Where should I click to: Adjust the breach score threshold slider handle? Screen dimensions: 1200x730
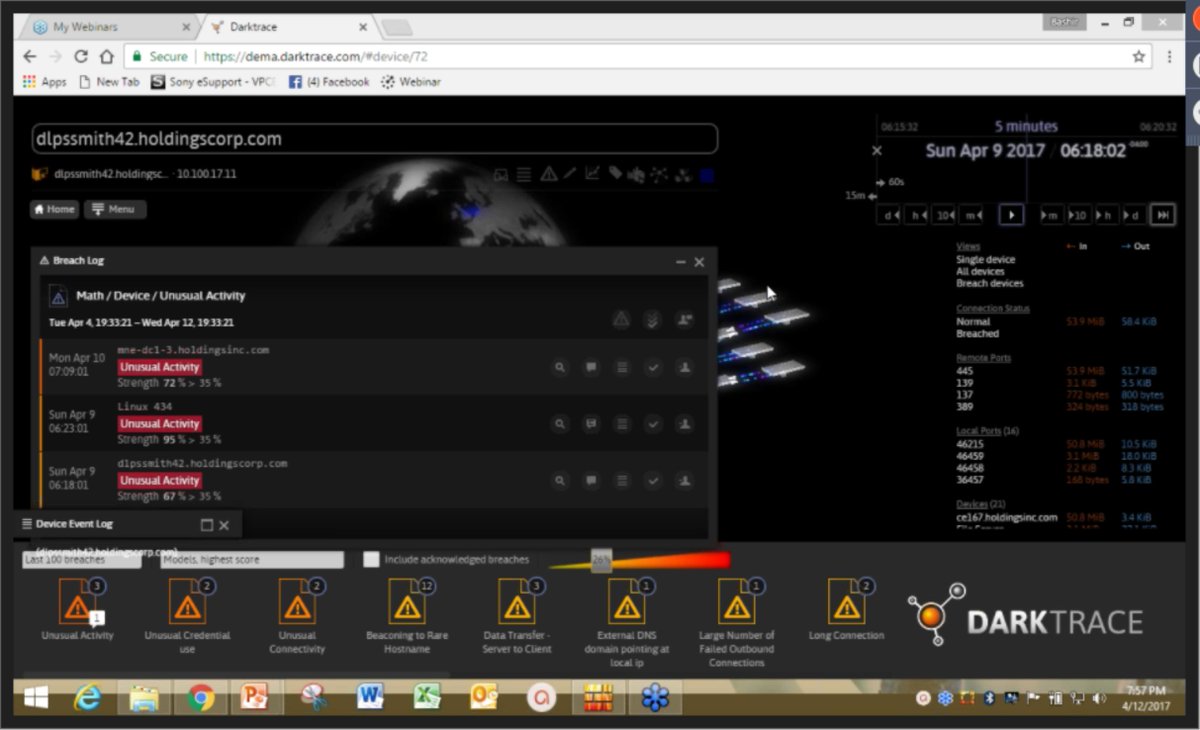(601, 561)
